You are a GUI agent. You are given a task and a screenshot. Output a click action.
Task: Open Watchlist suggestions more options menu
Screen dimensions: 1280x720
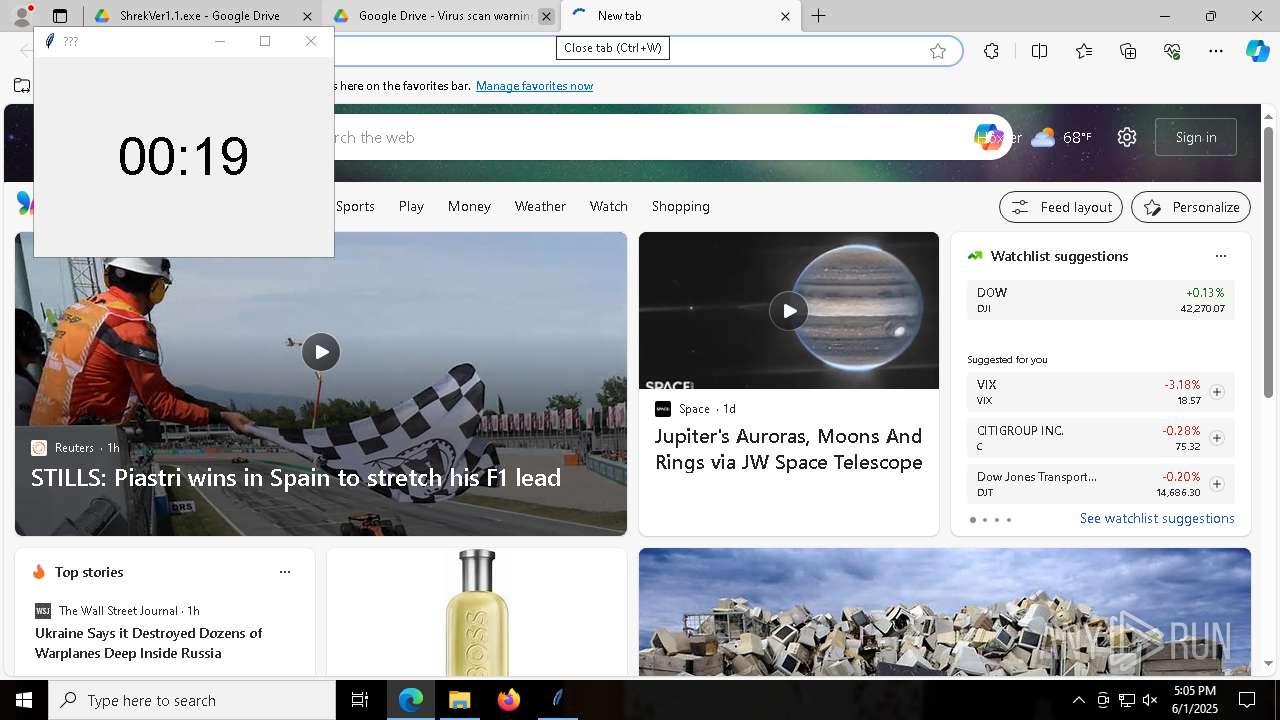point(1220,256)
